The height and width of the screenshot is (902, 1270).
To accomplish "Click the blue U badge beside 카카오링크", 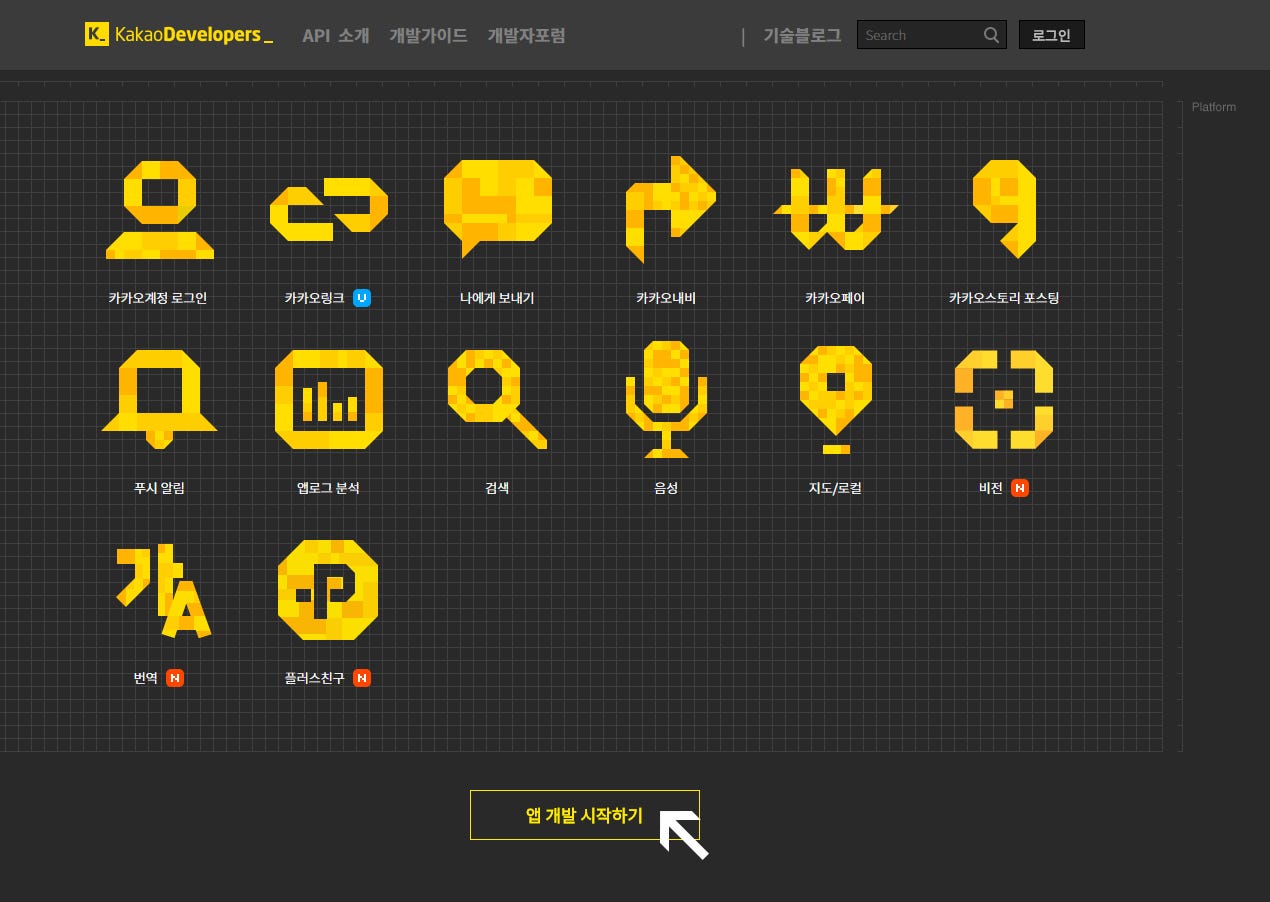I will pyautogui.click(x=362, y=298).
